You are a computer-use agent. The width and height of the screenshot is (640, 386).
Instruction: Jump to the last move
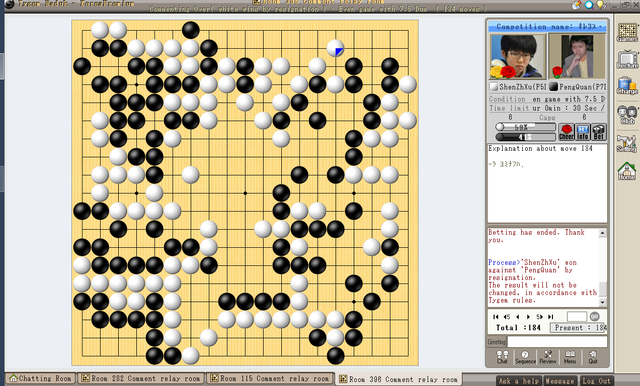click(550, 317)
